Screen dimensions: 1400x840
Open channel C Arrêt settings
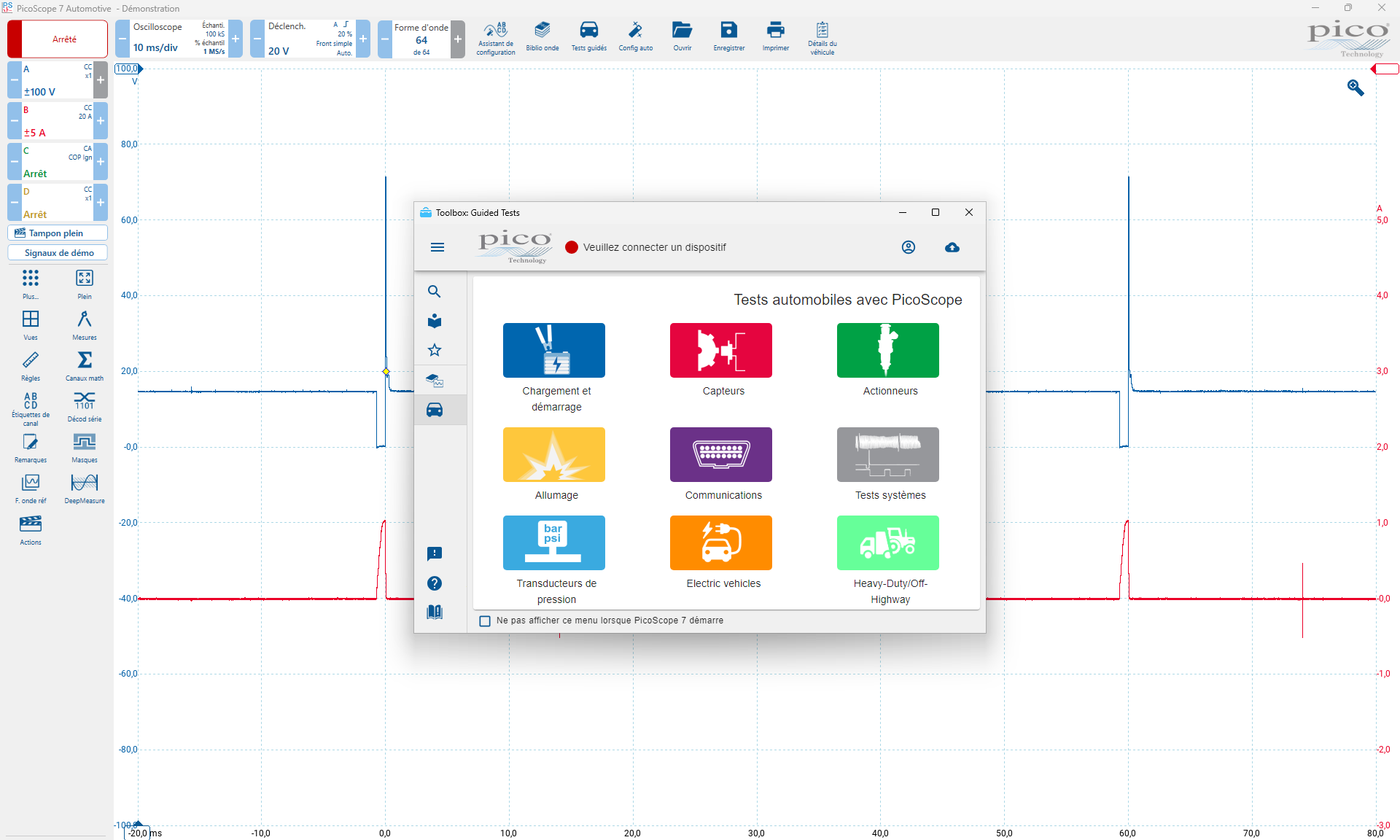[58, 162]
